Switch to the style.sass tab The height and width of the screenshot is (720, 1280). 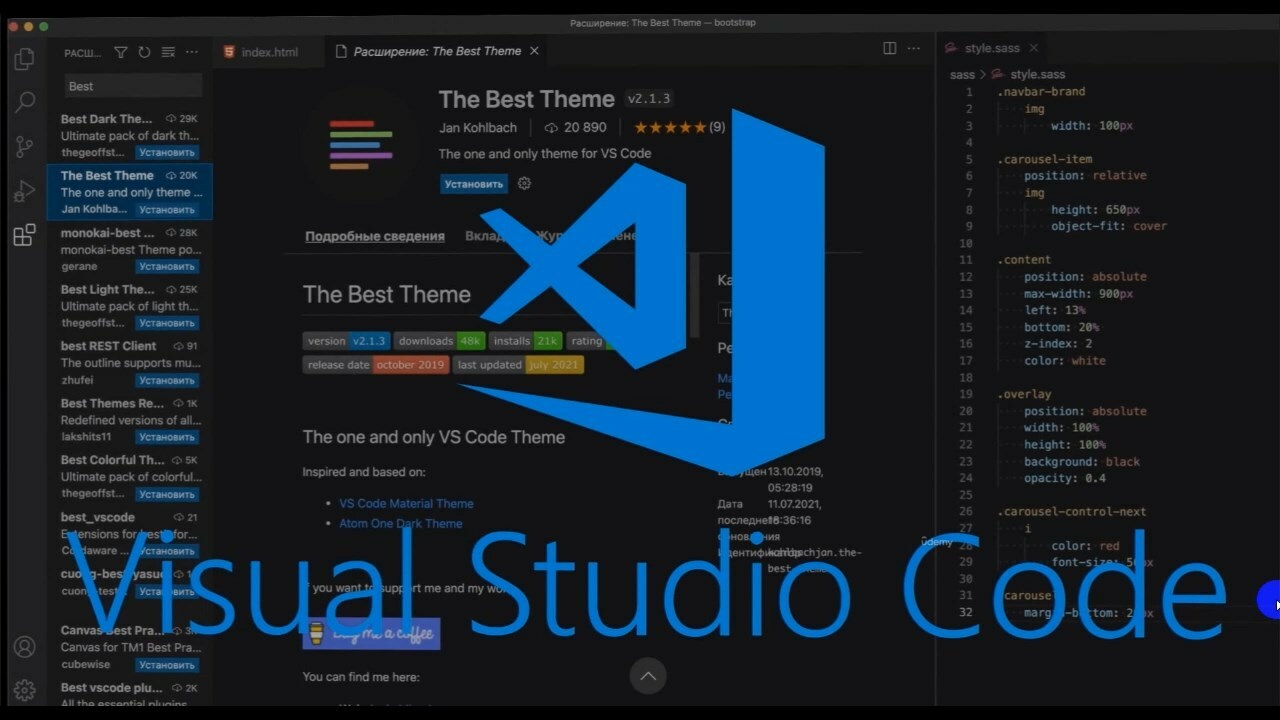(x=992, y=48)
